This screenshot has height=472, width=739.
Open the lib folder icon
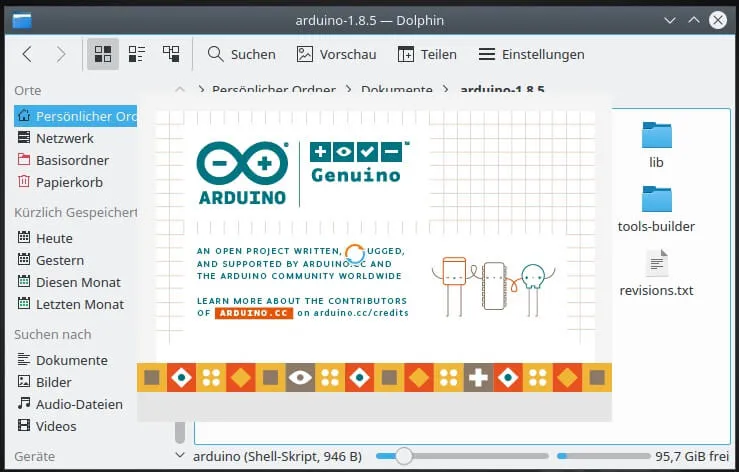pyautogui.click(x=656, y=135)
